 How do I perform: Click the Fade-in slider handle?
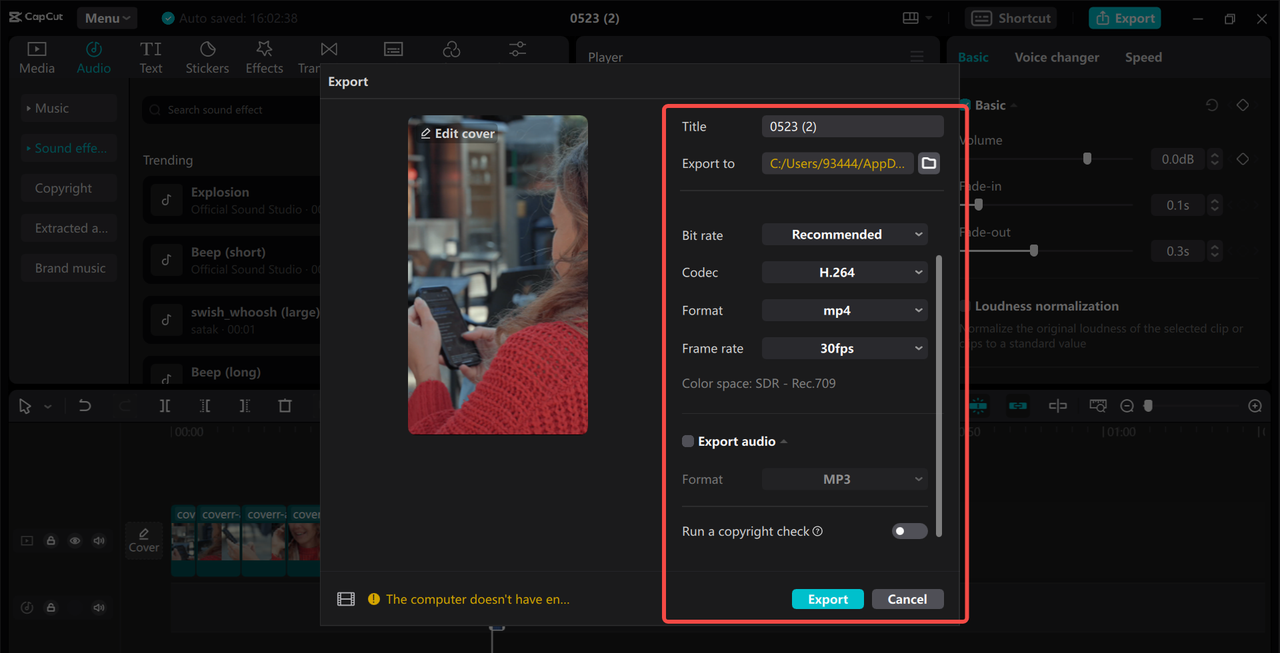click(x=978, y=205)
